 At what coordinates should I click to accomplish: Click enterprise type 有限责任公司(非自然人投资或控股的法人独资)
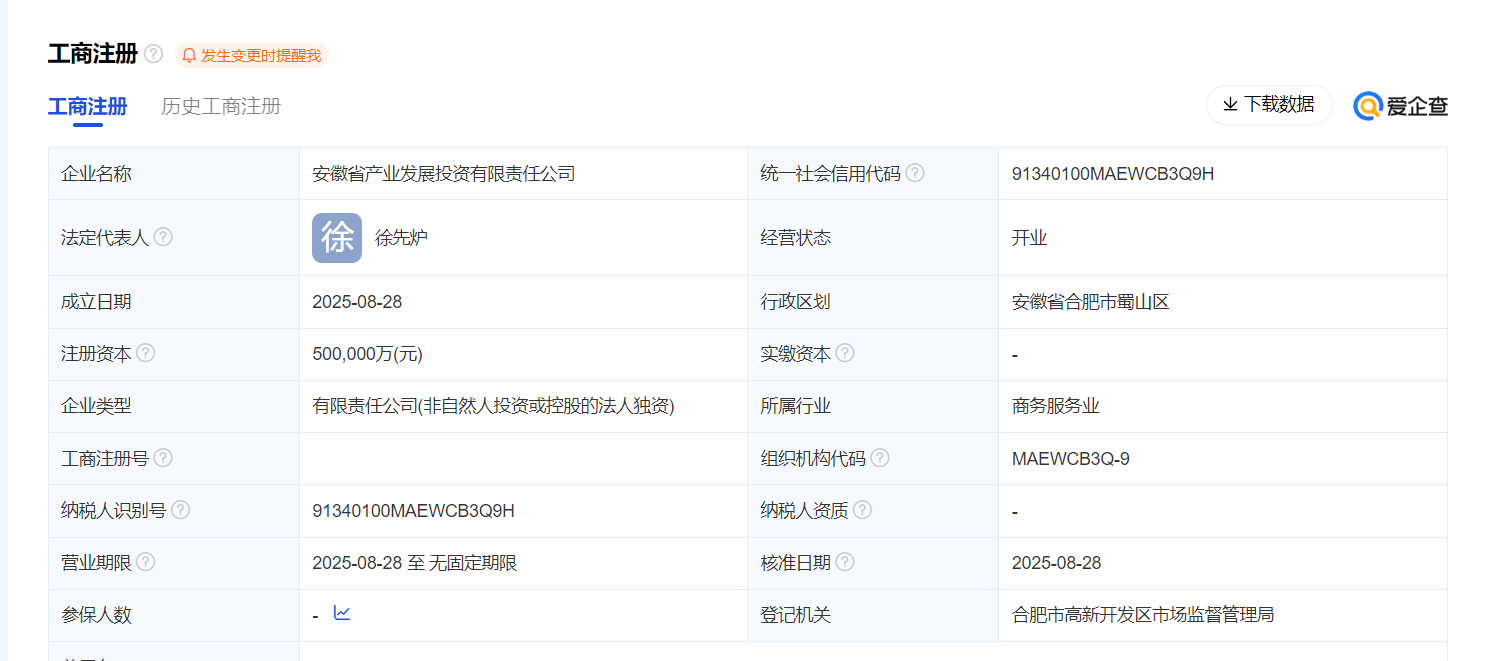[493, 406]
